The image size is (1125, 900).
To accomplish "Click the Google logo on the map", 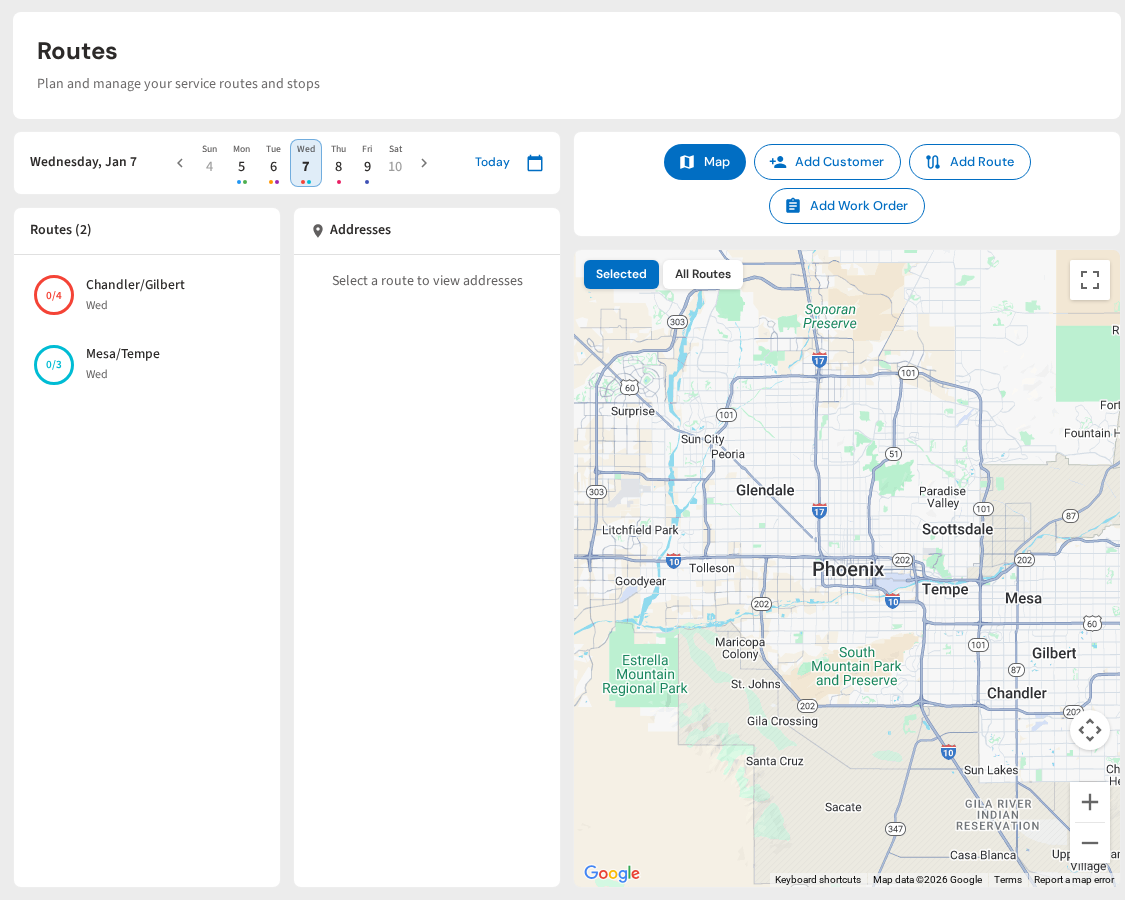I will [611, 873].
